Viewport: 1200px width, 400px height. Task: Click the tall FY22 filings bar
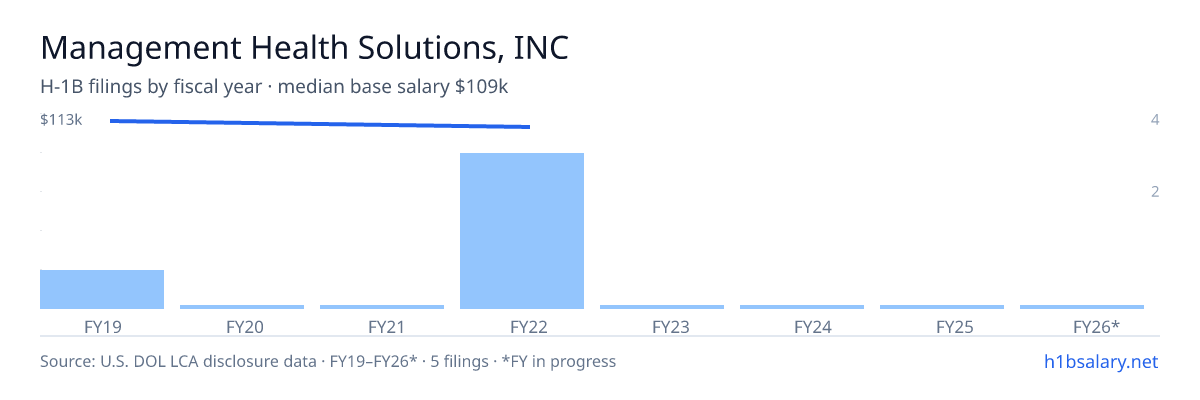(x=522, y=231)
